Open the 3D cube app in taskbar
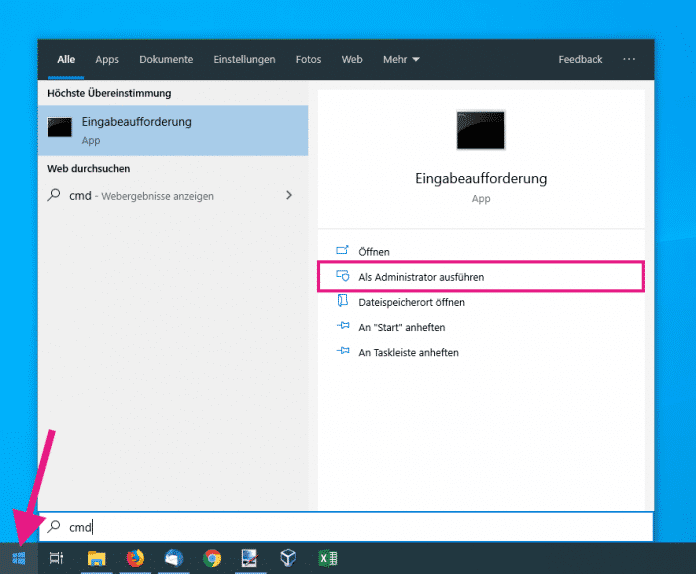 (288, 558)
